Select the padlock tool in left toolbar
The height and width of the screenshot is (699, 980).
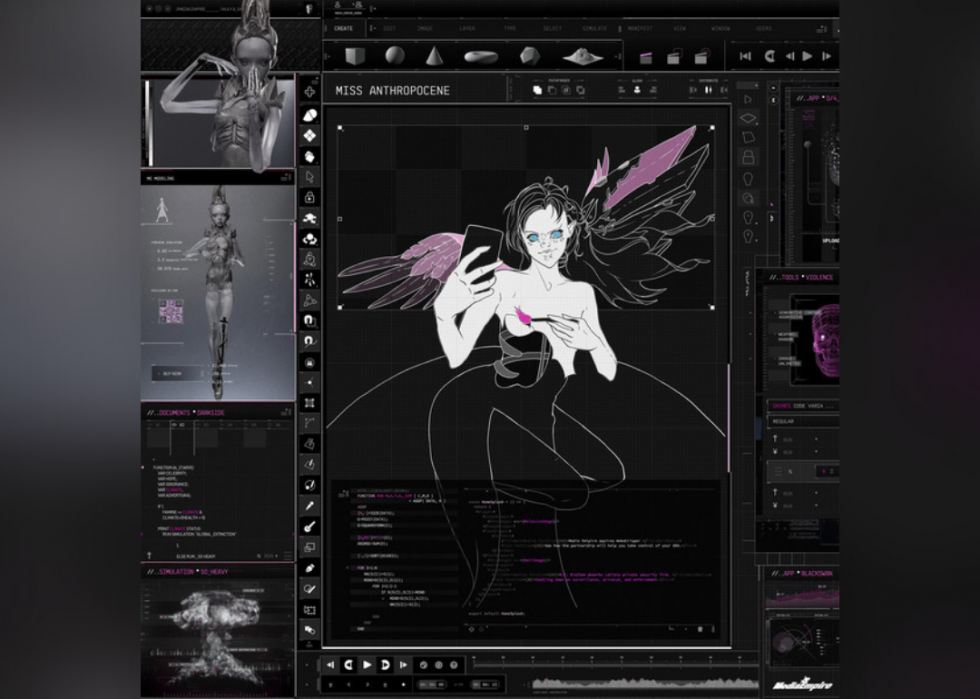[309, 198]
